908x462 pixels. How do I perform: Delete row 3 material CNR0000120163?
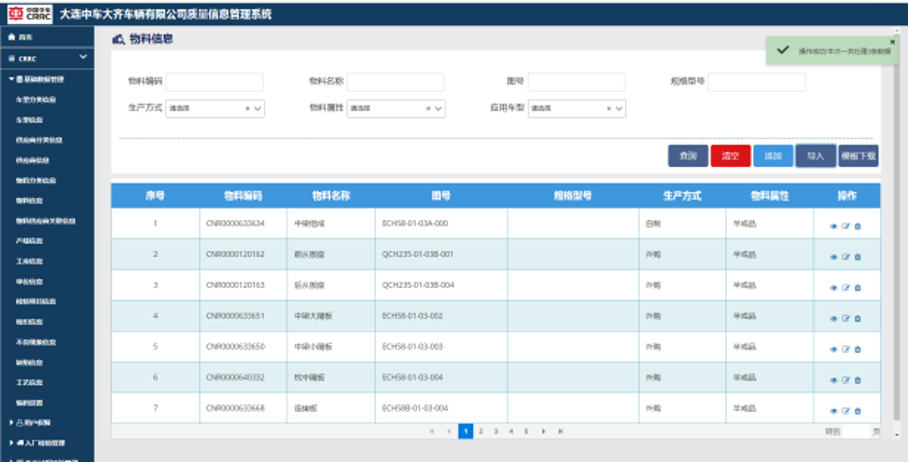coord(858,288)
